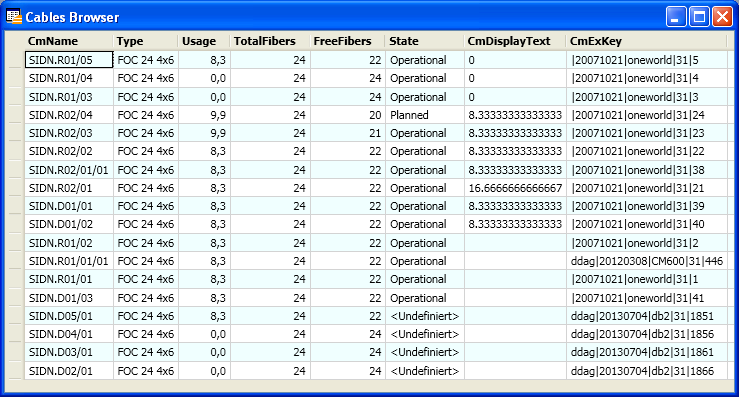Image resolution: width=739 pixels, height=397 pixels.
Task: Click the FreeFibers column header
Action: pos(347,41)
